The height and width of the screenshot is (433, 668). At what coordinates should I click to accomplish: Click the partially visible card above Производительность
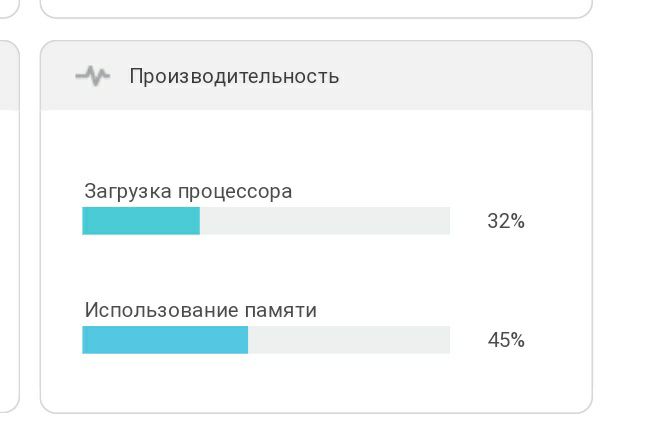[315, 7]
